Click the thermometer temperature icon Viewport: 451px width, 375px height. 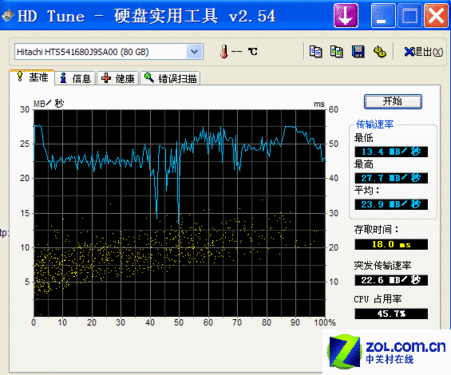tap(224, 52)
